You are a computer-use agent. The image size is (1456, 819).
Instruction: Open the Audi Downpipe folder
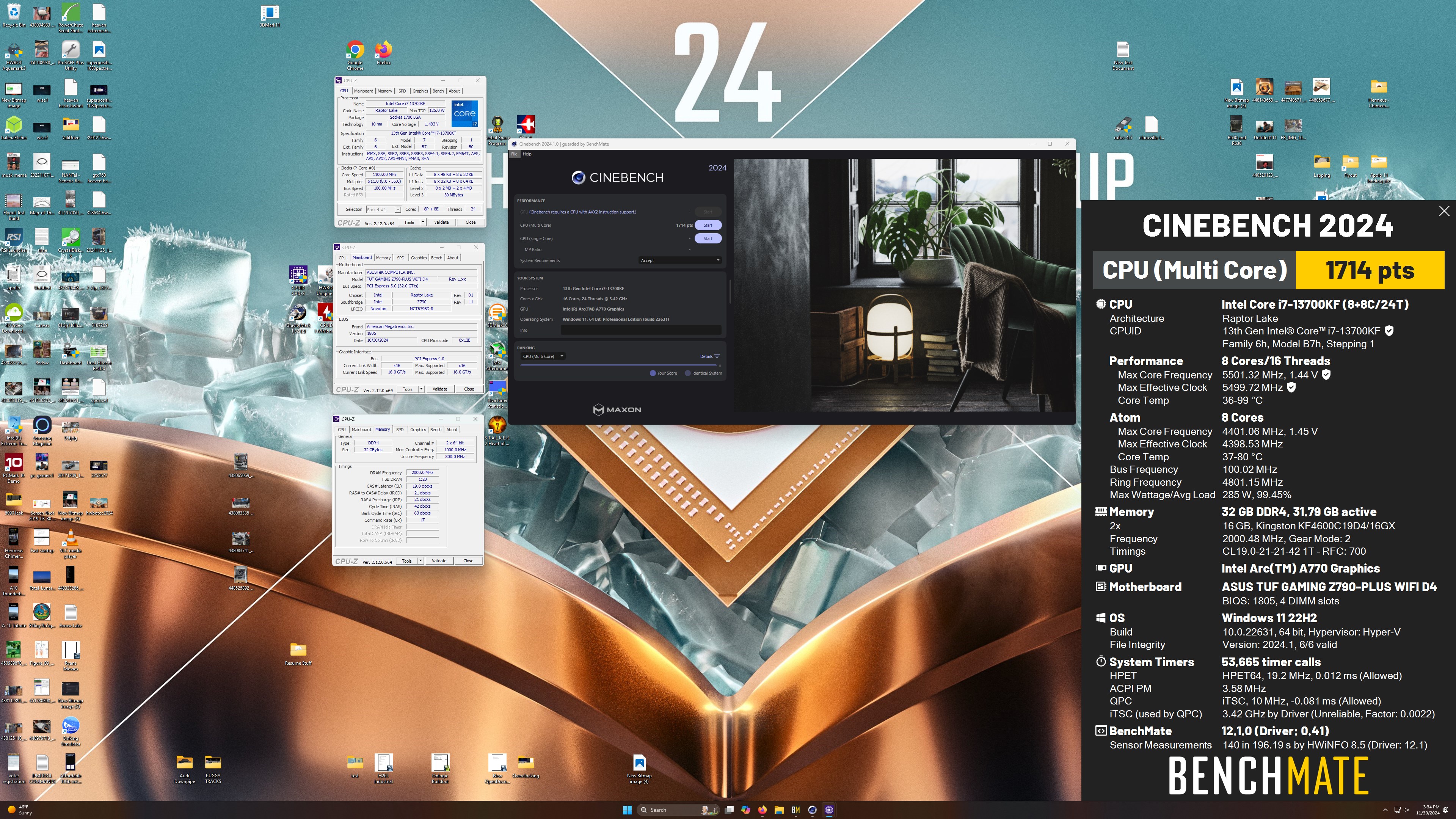coord(184,769)
